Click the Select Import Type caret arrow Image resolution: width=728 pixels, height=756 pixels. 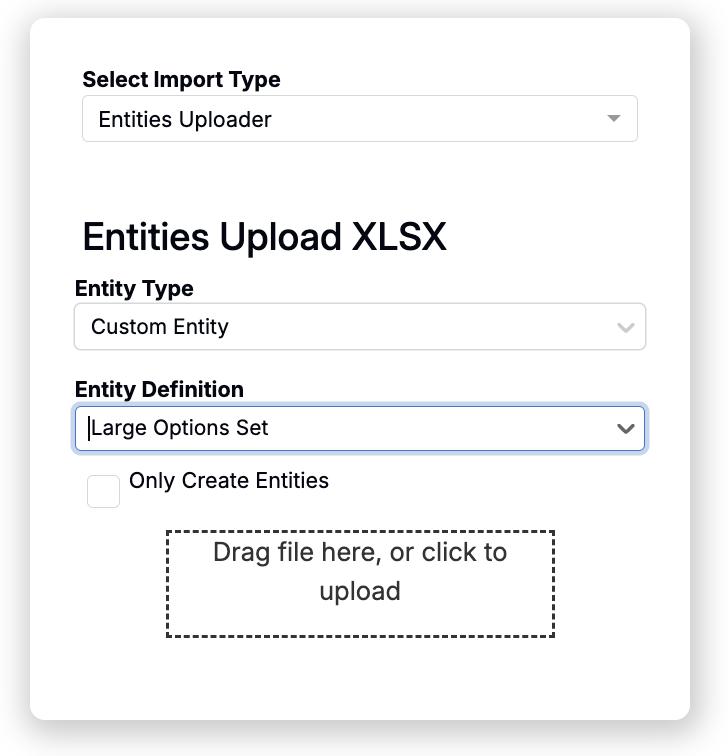614,119
